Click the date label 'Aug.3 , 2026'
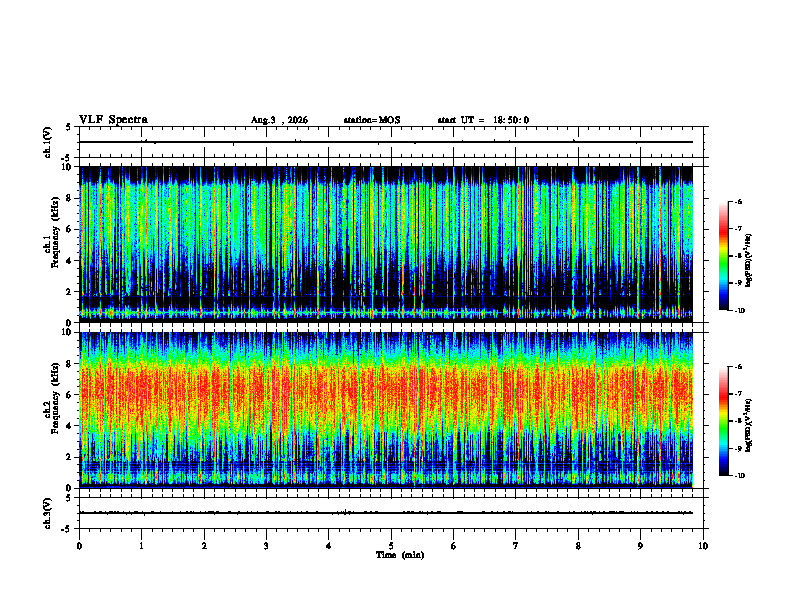Screen dimensions: 792x612 279,120
